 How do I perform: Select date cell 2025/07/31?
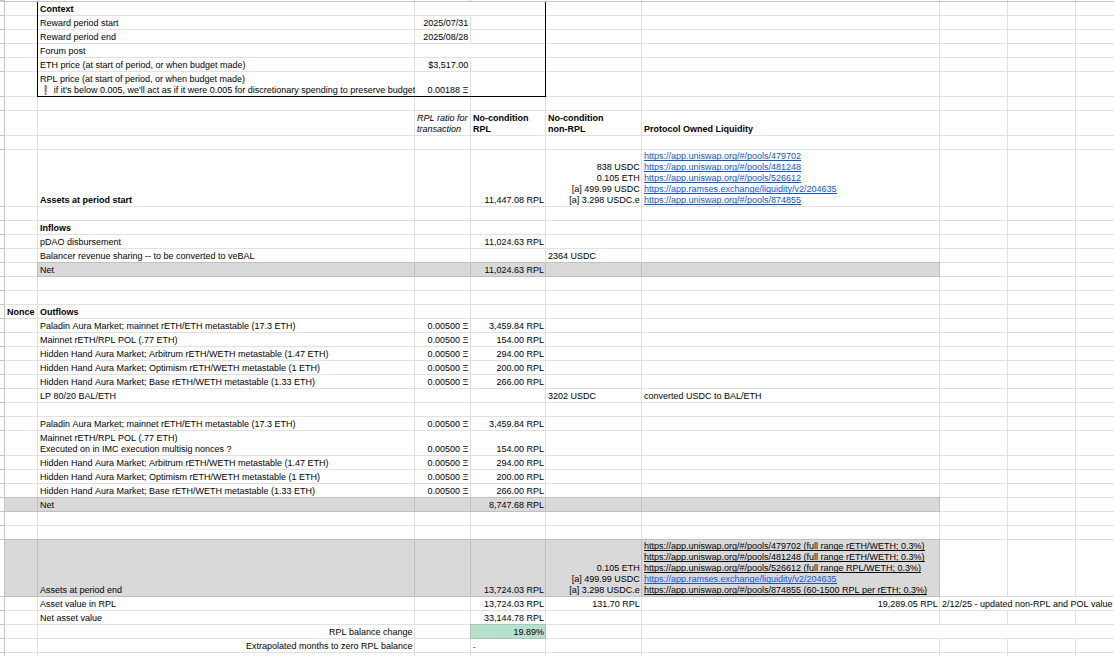pyautogui.click(x=445, y=23)
